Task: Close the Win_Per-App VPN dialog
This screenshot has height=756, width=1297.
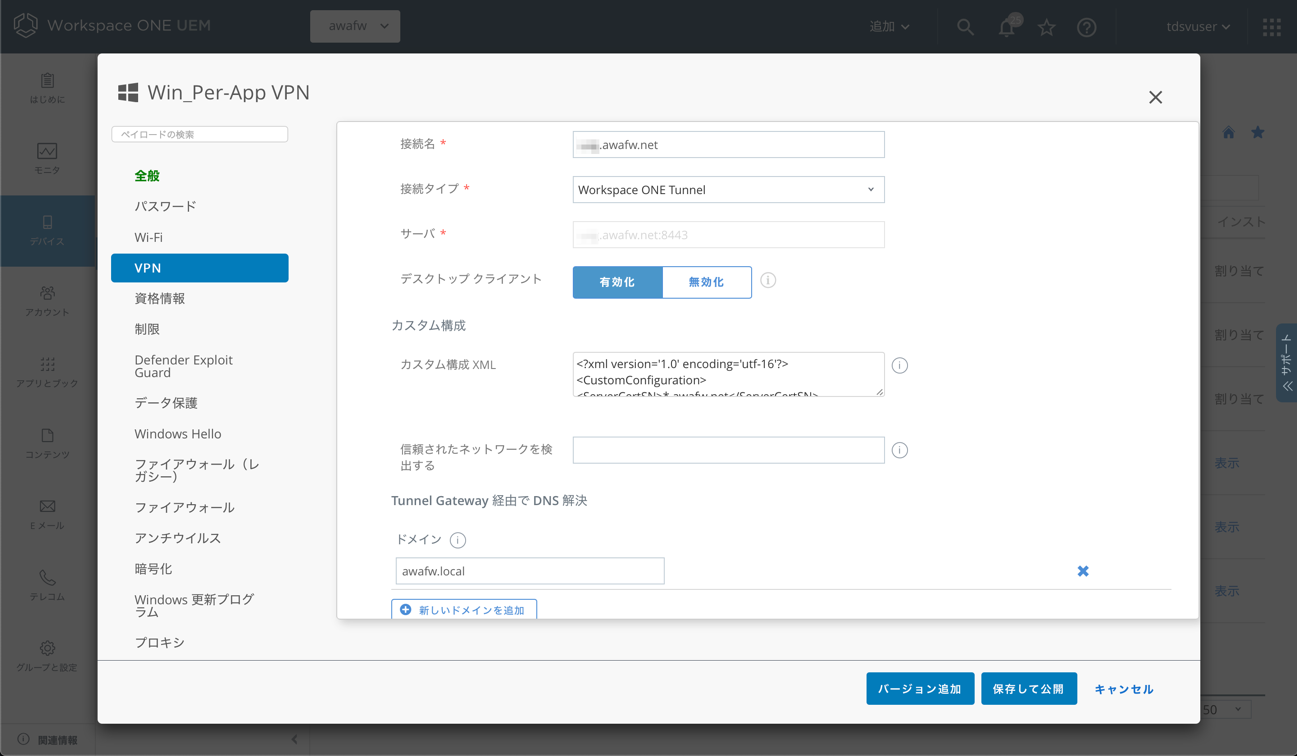Action: pyautogui.click(x=1155, y=97)
